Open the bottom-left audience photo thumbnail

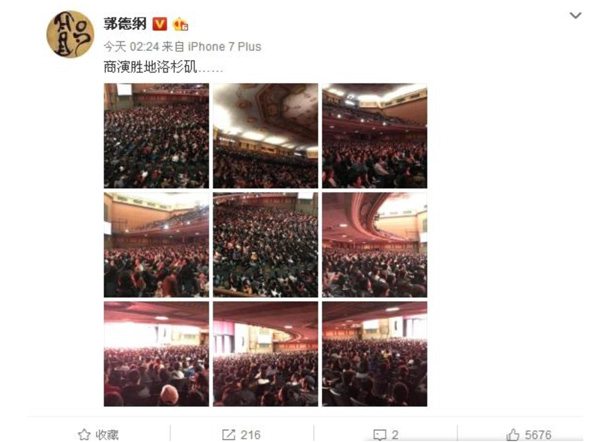[x=157, y=354]
